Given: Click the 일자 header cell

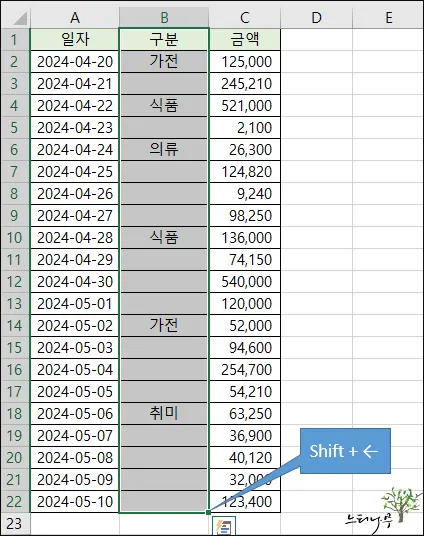Looking at the screenshot, I should [75, 40].
